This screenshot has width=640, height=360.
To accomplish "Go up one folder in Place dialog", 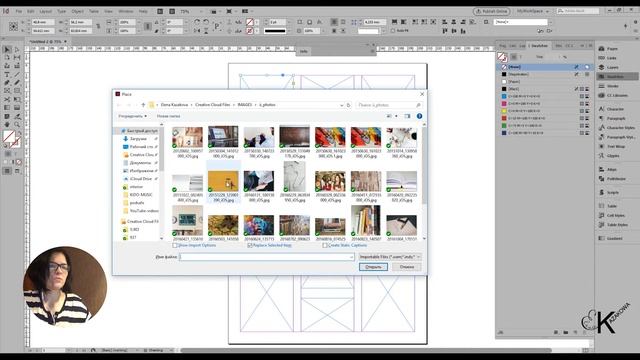I will pos(143,105).
